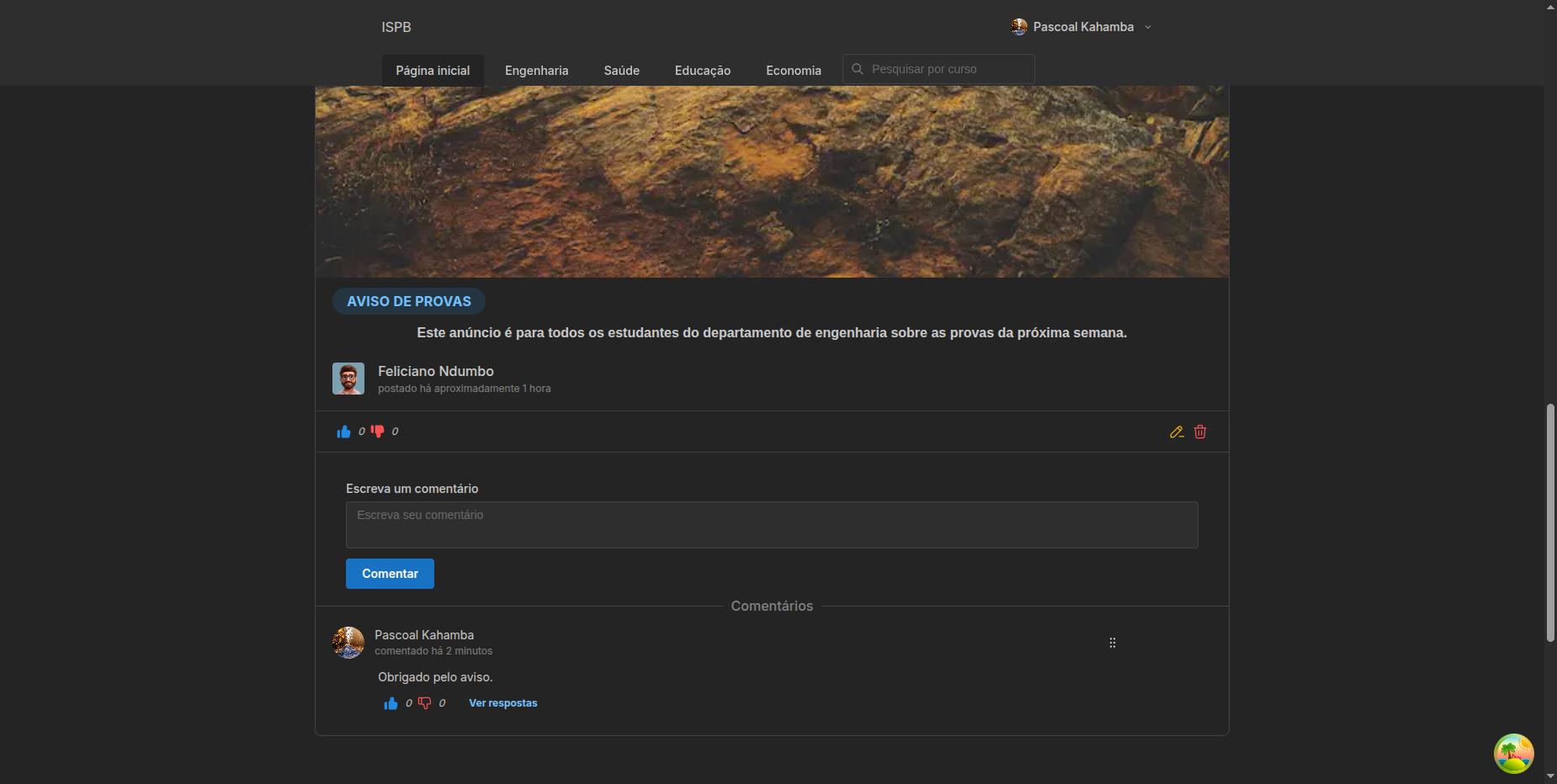Like the post with thumbs-up icon
The image size is (1557, 784).
[x=343, y=432]
